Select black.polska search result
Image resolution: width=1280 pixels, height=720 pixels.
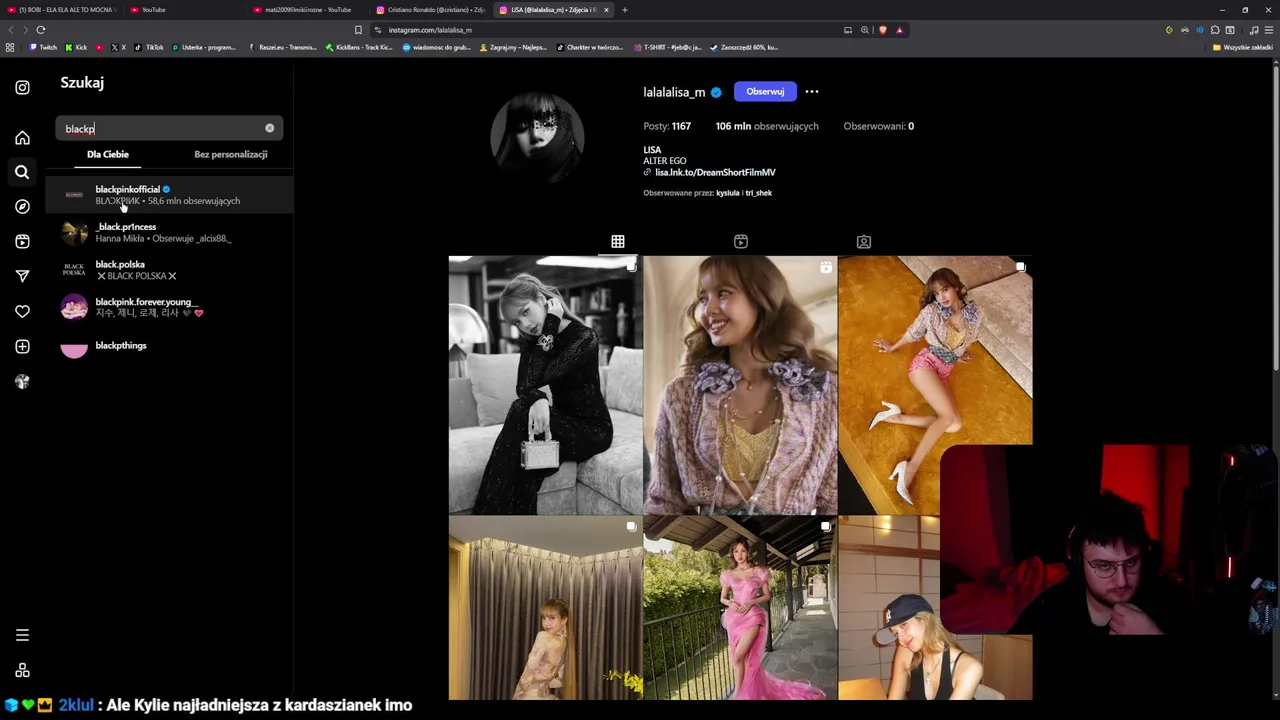[x=169, y=270]
